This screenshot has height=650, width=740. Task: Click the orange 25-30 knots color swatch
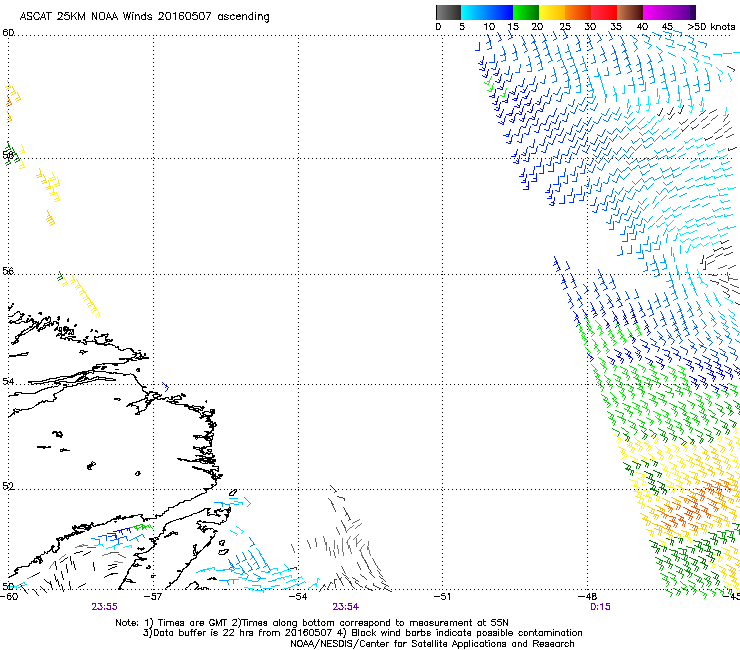click(x=578, y=12)
